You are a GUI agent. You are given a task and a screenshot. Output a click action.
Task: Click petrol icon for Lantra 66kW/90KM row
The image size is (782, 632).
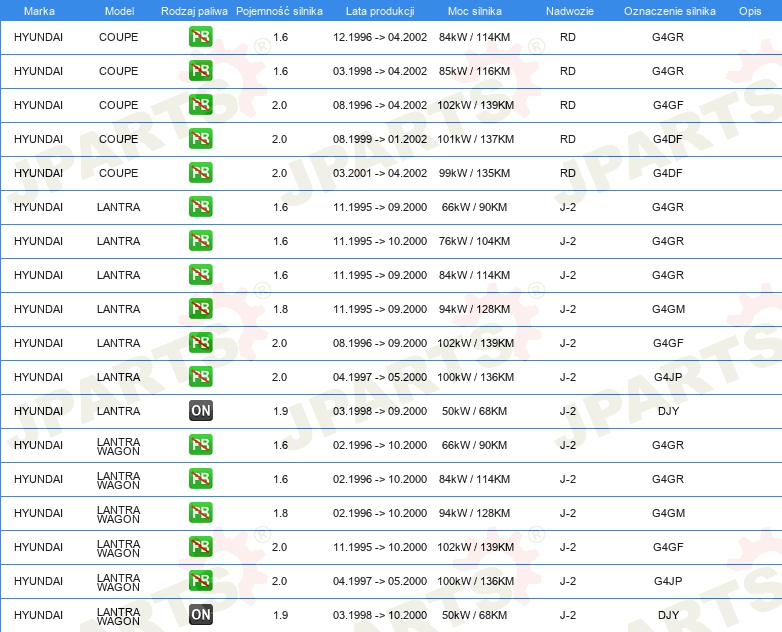coord(200,207)
